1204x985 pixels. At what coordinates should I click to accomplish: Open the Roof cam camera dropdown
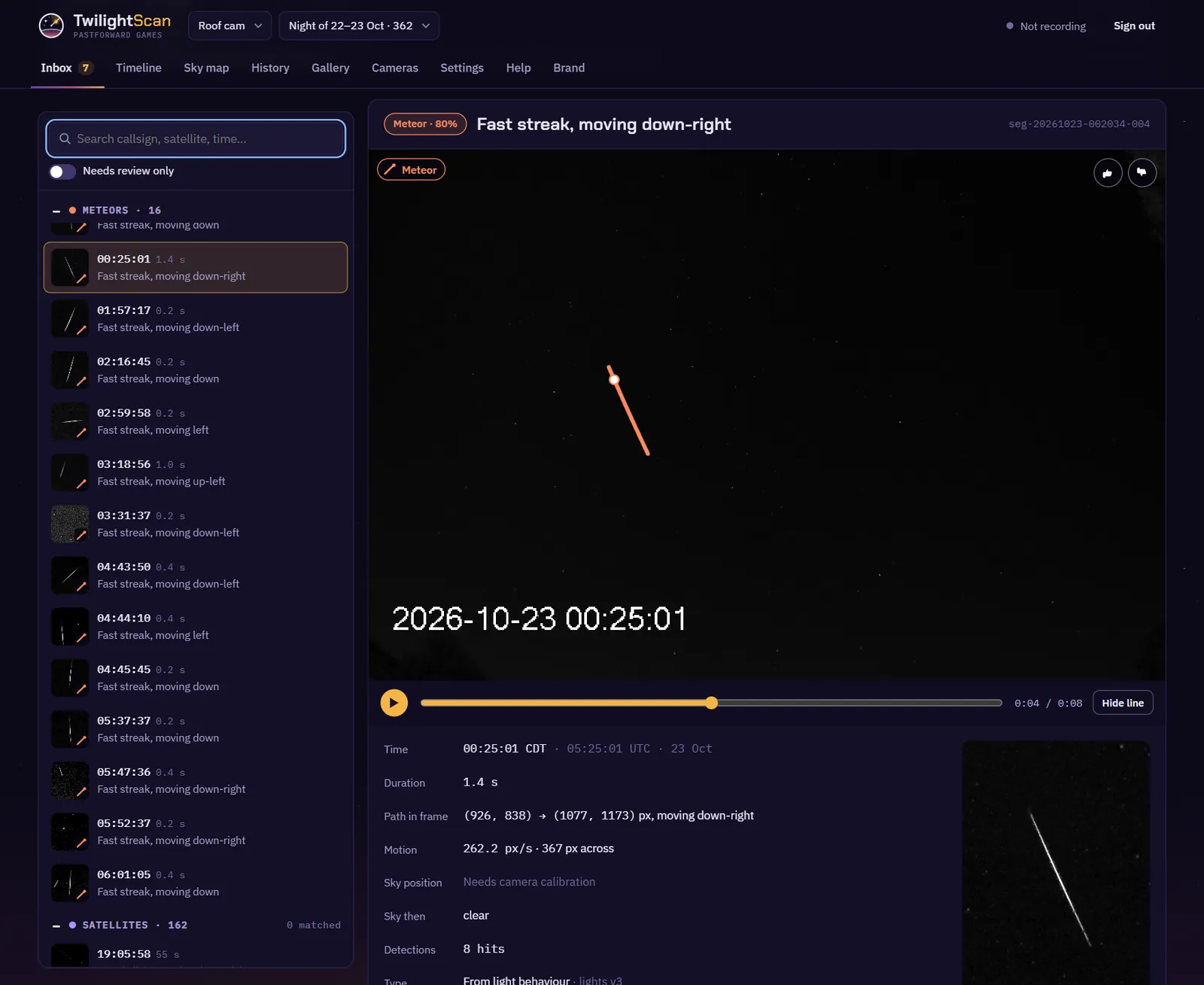pyautogui.click(x=230, y=26)
